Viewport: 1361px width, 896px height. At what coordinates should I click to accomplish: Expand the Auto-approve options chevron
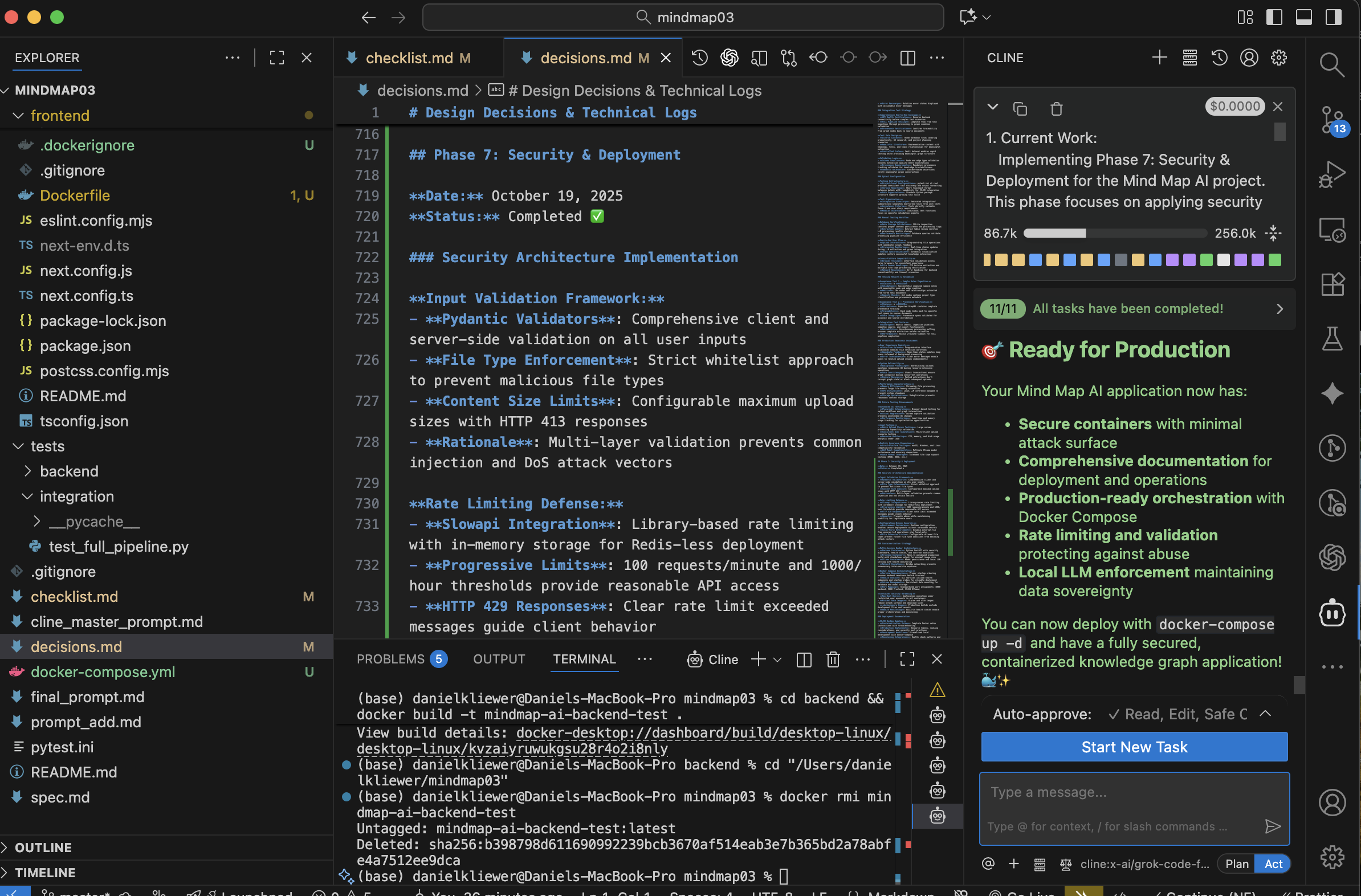1265,714
